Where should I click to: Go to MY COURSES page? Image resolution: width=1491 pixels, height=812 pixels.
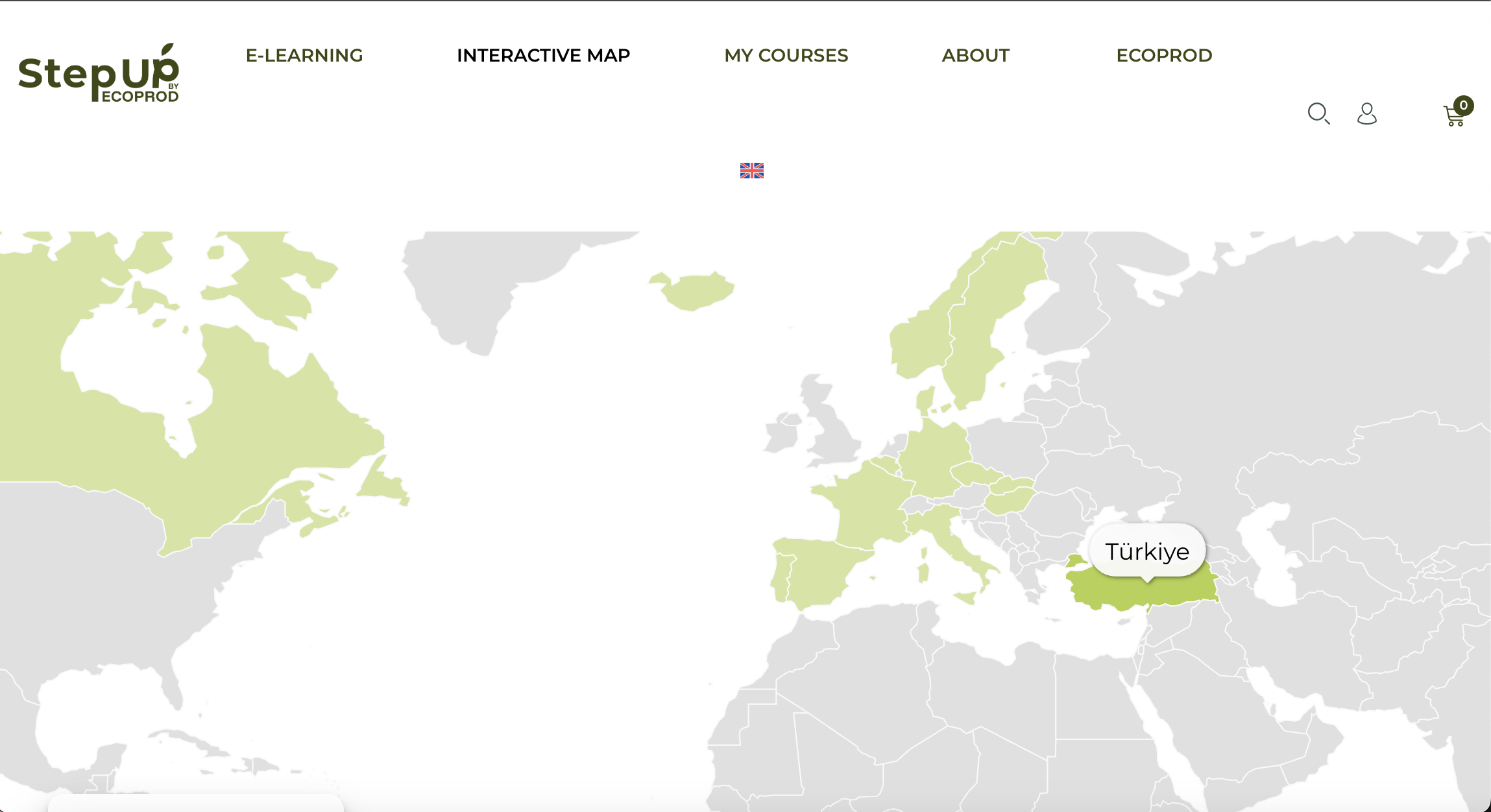point(786,56)
